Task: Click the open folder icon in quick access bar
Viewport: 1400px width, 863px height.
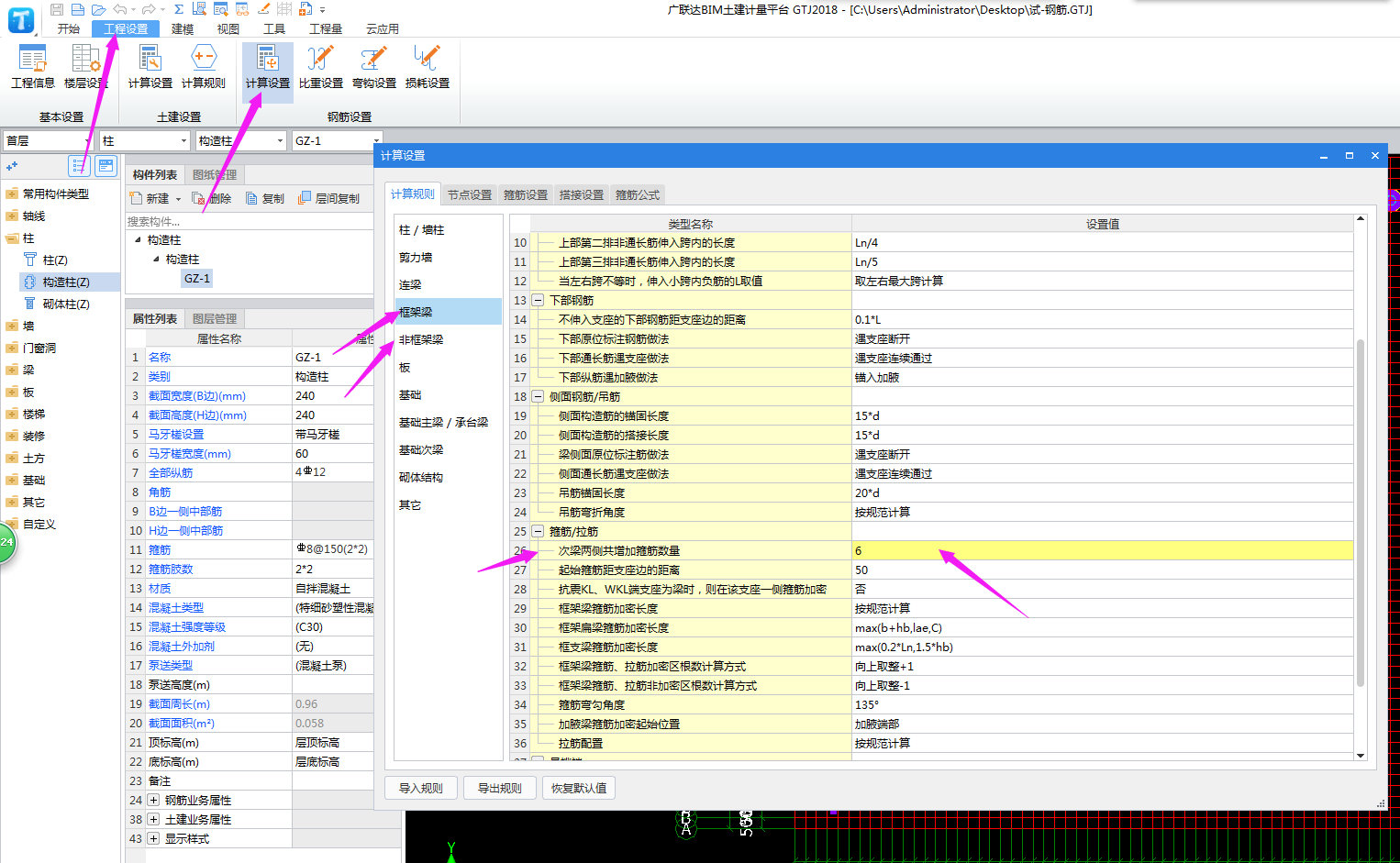Action: coord(98,9)
